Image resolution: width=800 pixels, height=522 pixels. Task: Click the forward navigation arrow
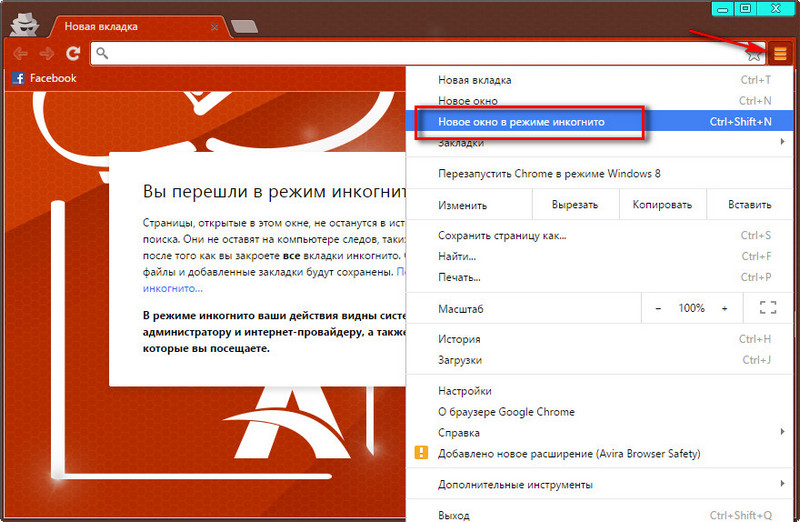click(47, 53)
